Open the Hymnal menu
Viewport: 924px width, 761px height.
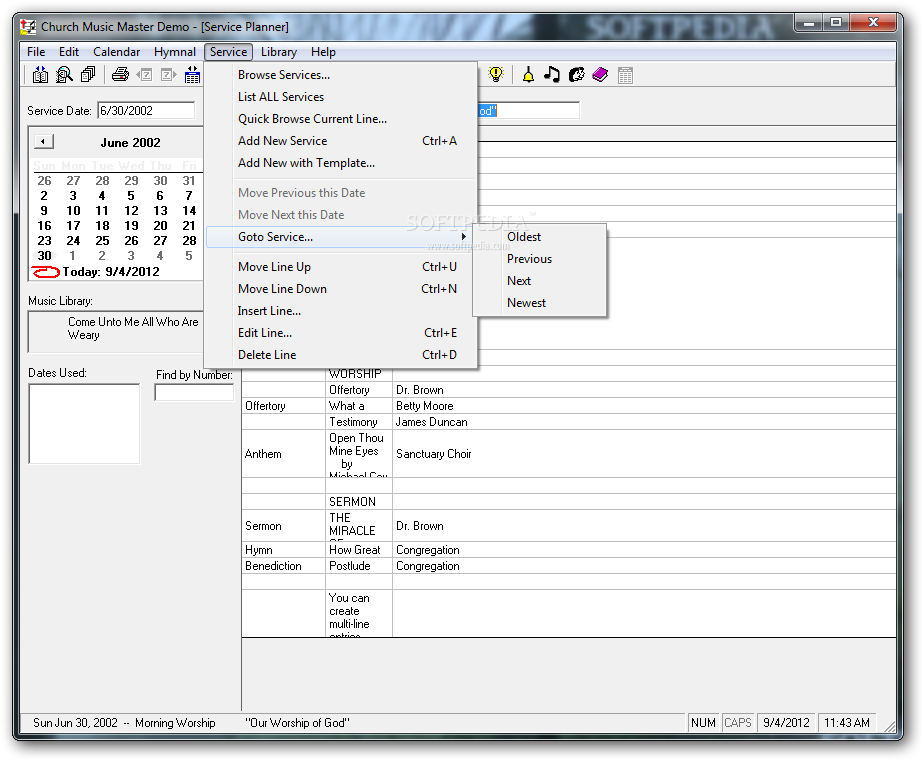coord(174,52)
